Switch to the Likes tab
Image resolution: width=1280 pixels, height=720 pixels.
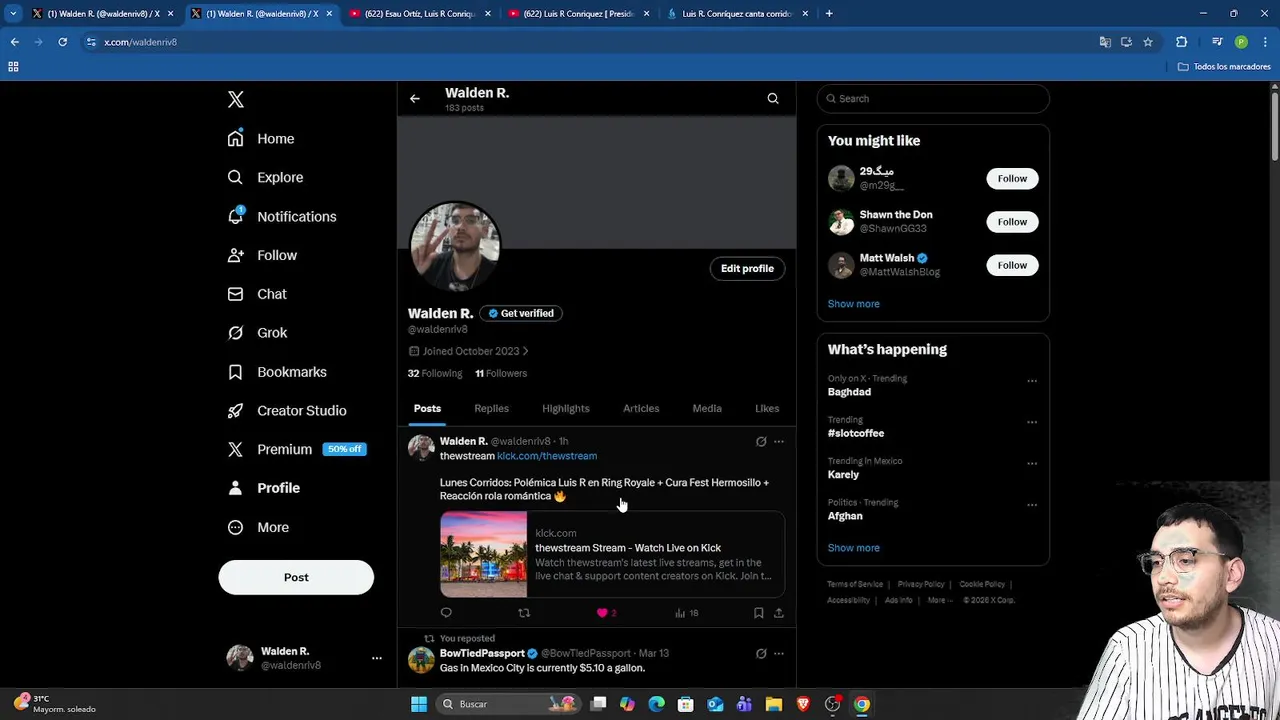click(767, 408)
